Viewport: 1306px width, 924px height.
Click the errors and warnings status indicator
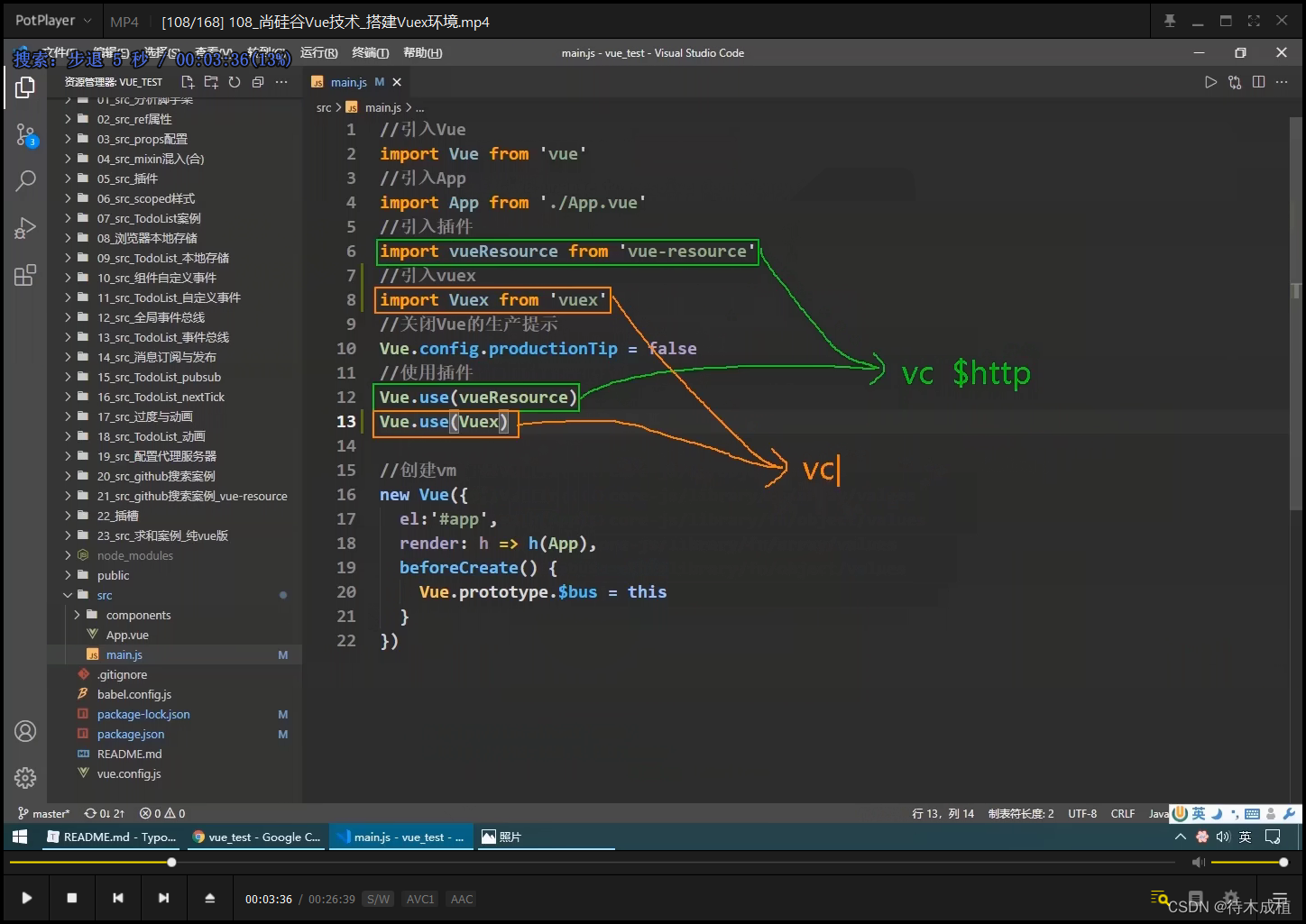[x=162, y=813]
